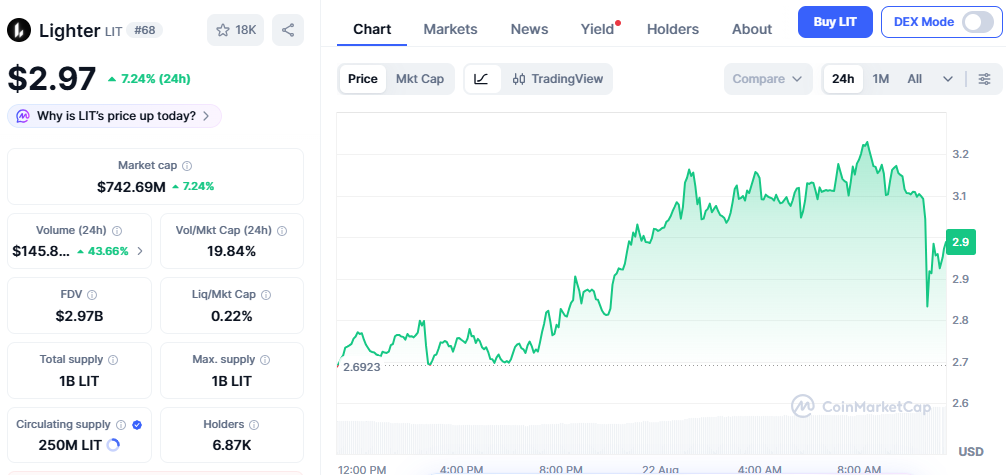The image size is (1006, 475).
Task: Show info tooltip for Circulating supply
Action: (x=121, y=424)
